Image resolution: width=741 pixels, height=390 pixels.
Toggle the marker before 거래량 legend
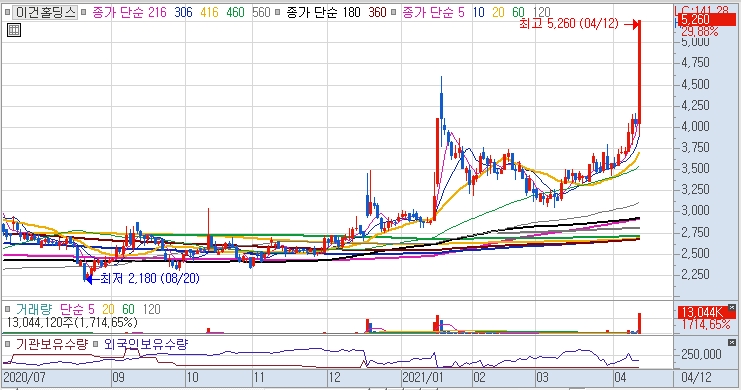(x=8, y=310)
